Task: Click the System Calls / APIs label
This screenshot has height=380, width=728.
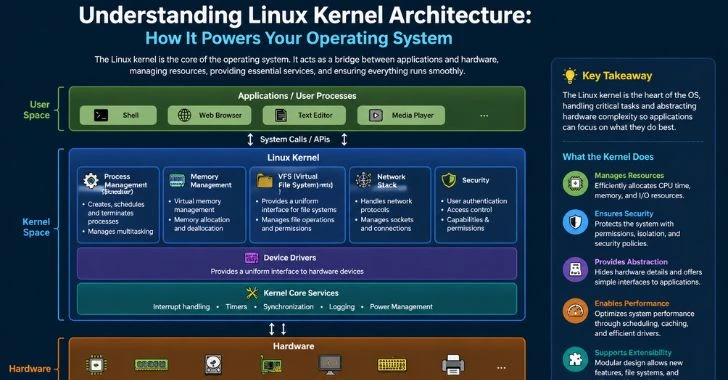Action: tap(295, 139)
